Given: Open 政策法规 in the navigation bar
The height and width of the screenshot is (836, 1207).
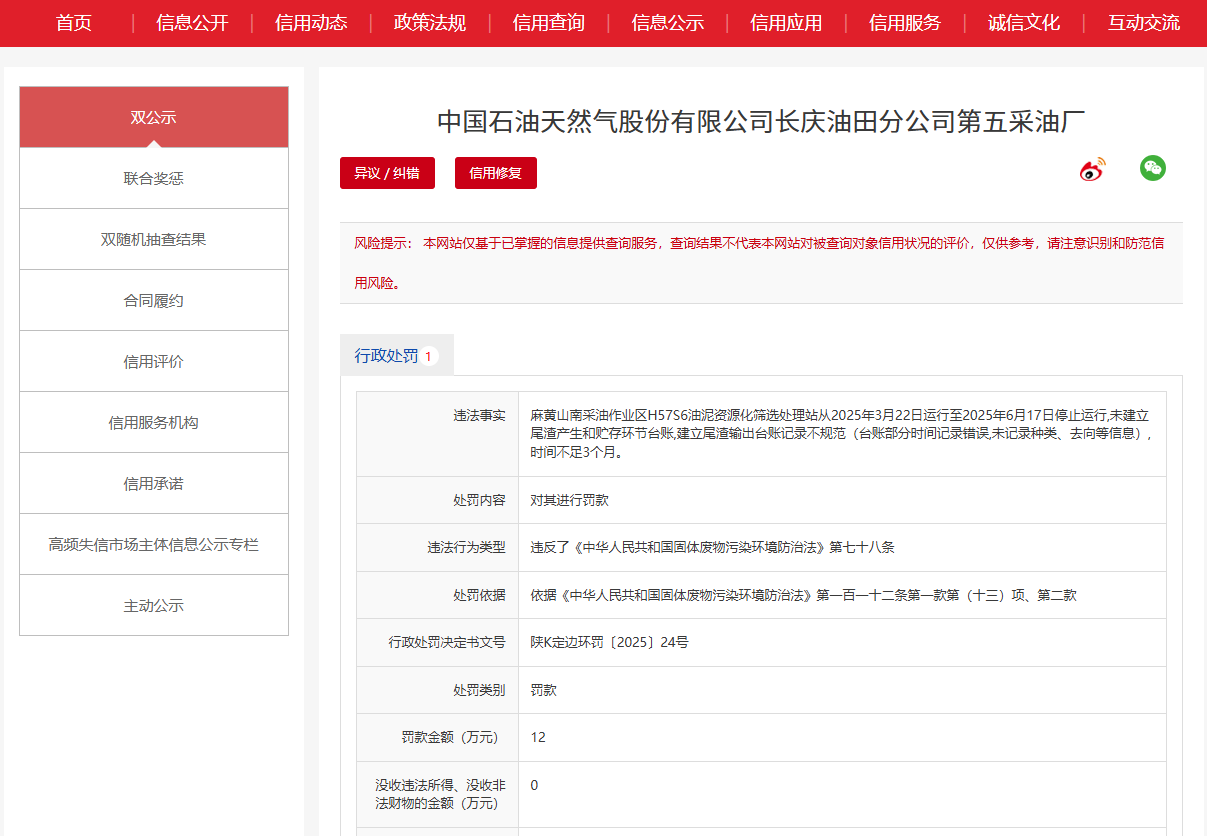Looking at the screenshot, I should click(430, 23).
